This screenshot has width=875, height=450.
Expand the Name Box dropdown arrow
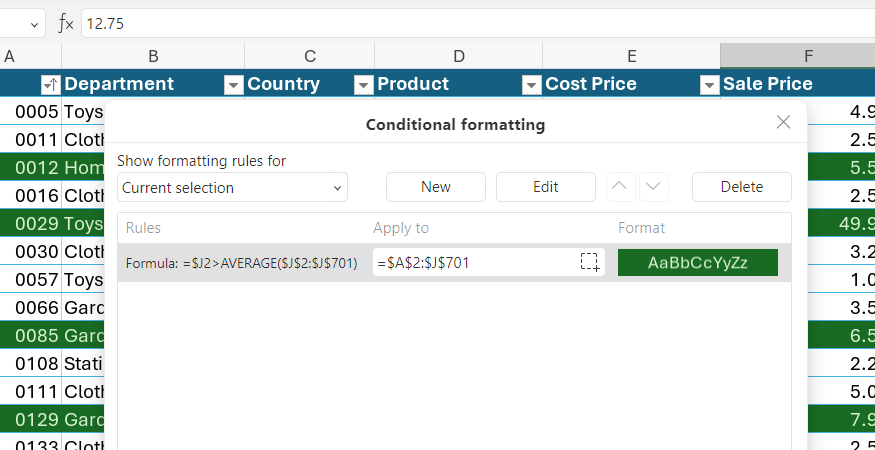35,25
